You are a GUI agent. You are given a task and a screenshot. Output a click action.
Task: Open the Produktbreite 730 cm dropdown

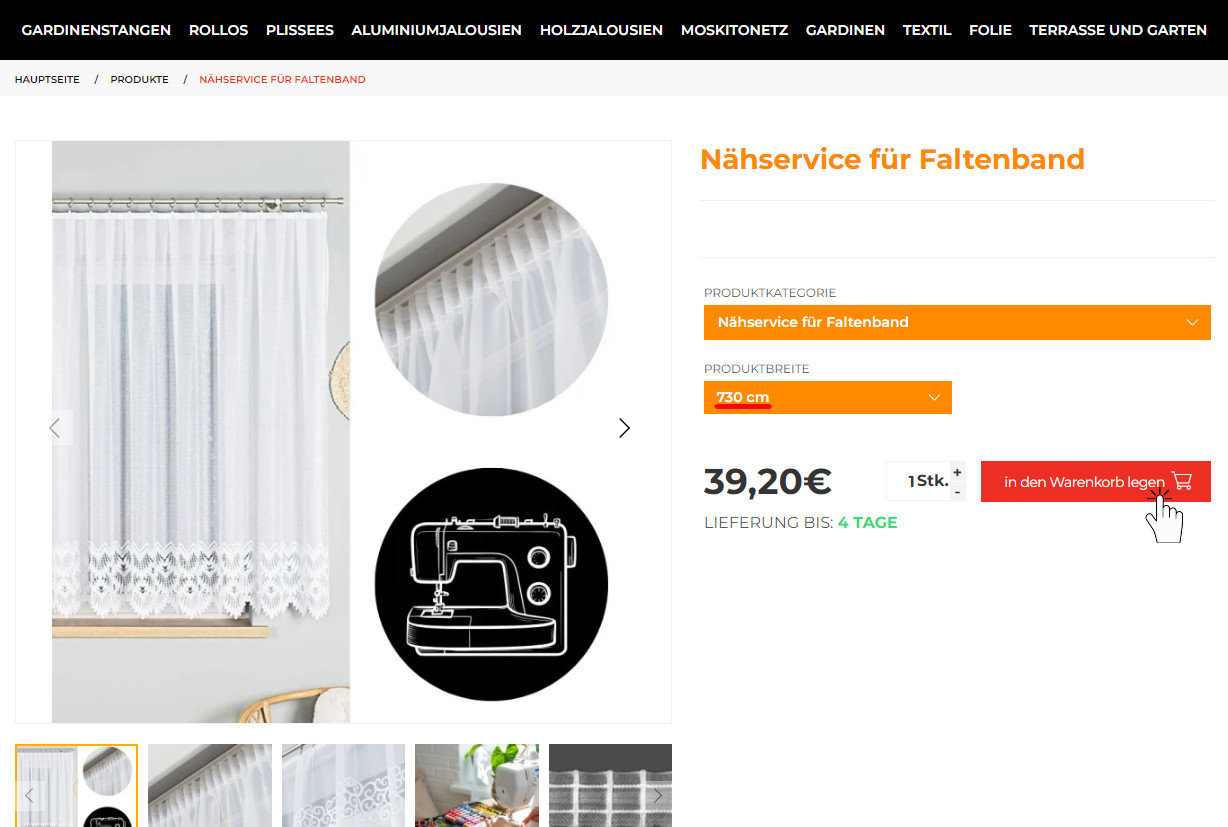click(828, 397)
